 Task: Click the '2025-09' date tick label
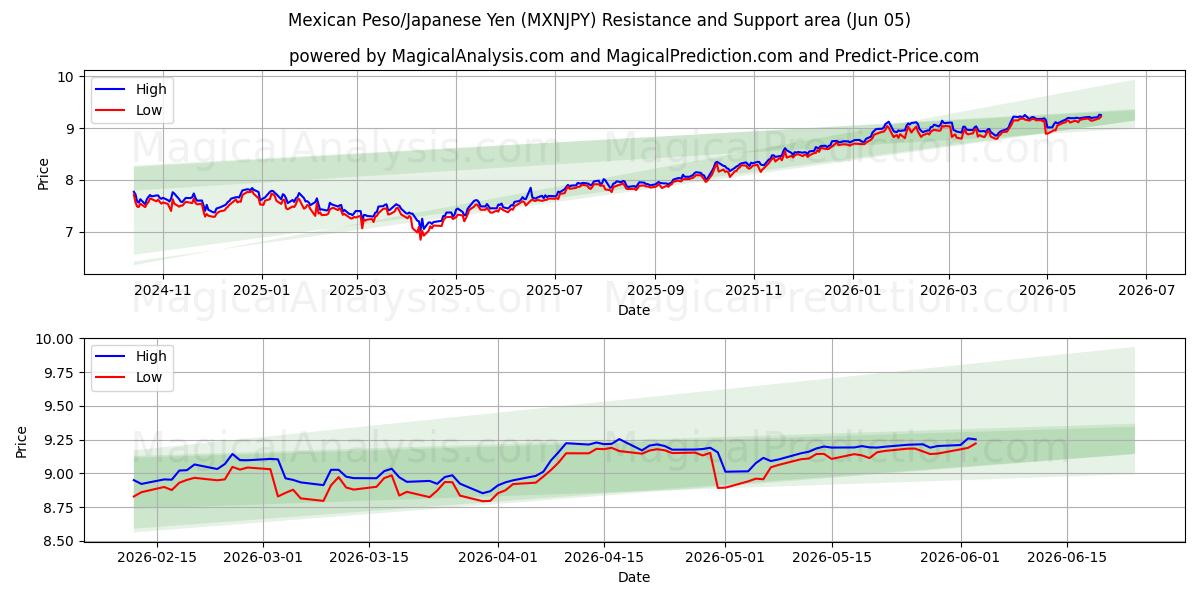[x=655, y=289]
